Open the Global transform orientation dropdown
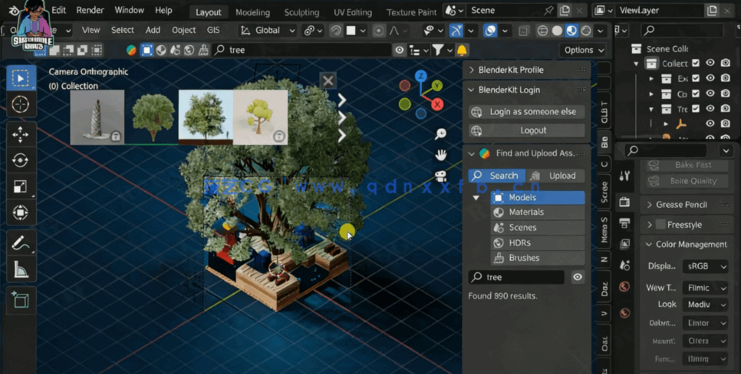This screenshot has height=374, width=741. (x=268, y=31)
